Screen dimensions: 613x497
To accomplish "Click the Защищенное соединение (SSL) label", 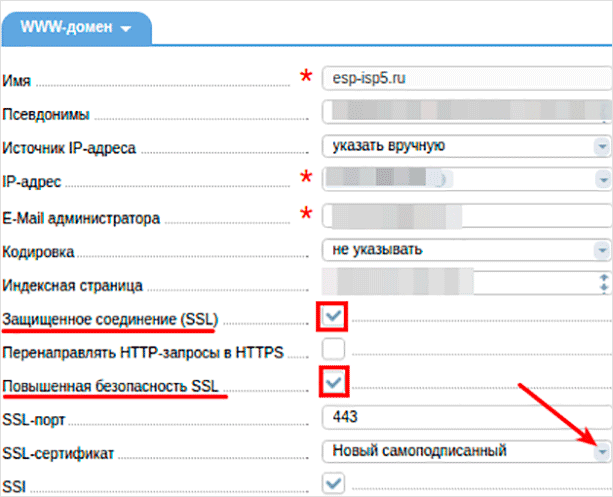I will tap(110, 319).
